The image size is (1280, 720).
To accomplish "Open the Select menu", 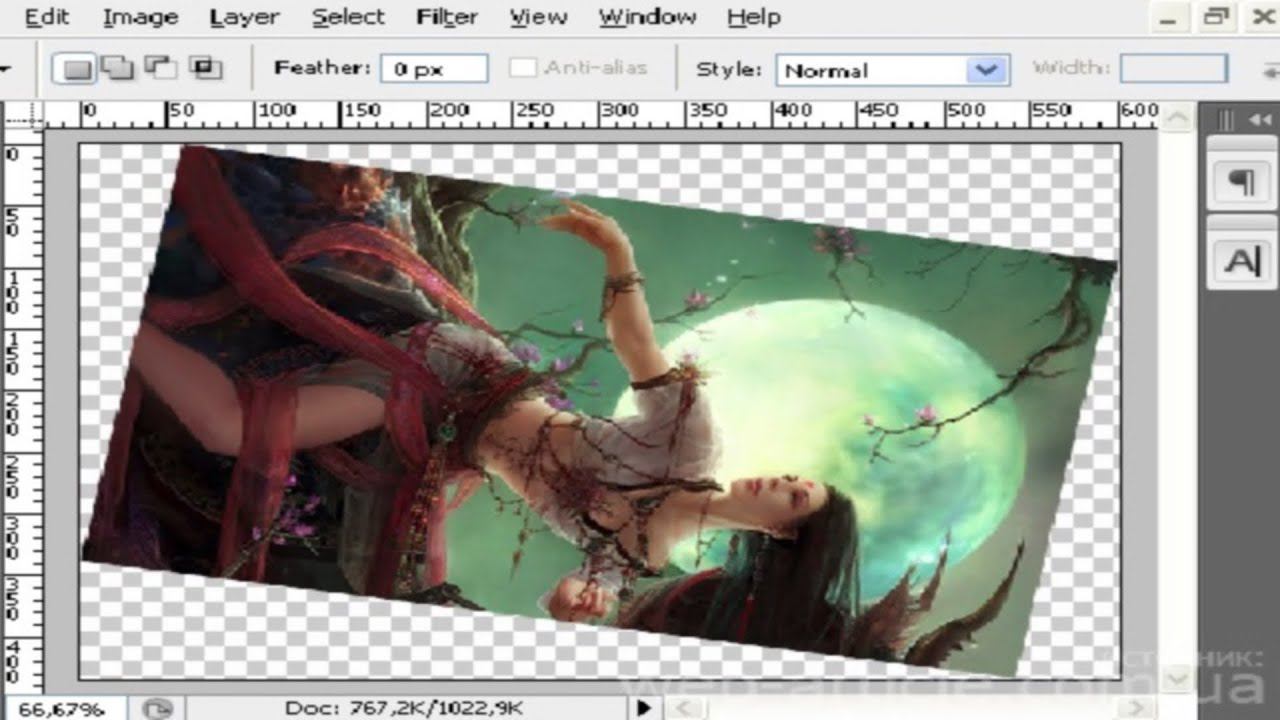I will [x=348, y=17].
